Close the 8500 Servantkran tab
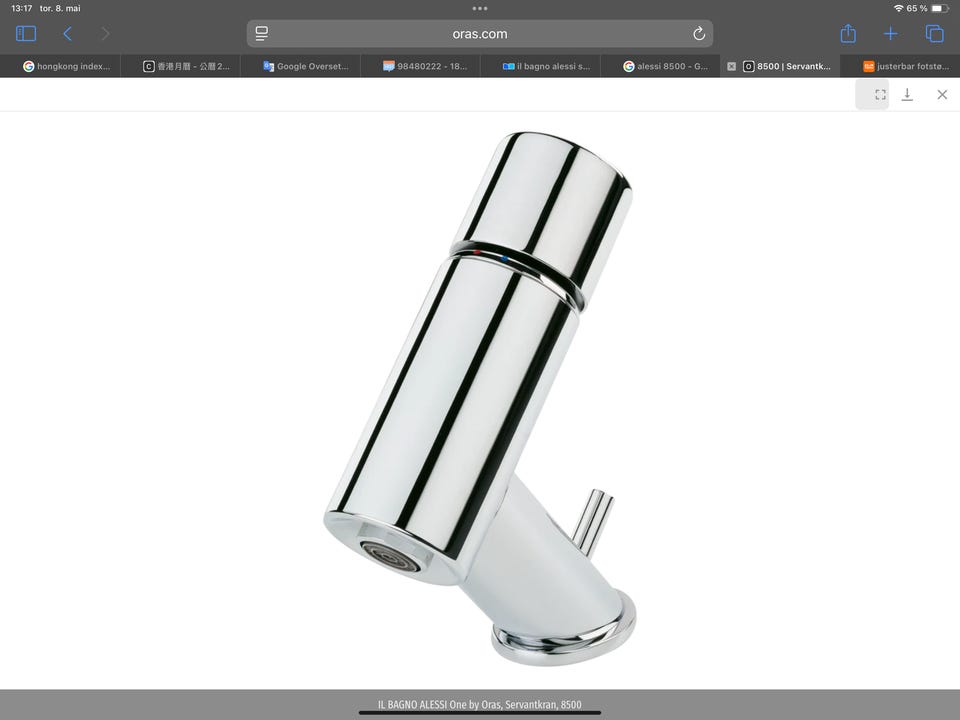The width and height of the screenshot is (960, 720). click(x=731, y=66)
